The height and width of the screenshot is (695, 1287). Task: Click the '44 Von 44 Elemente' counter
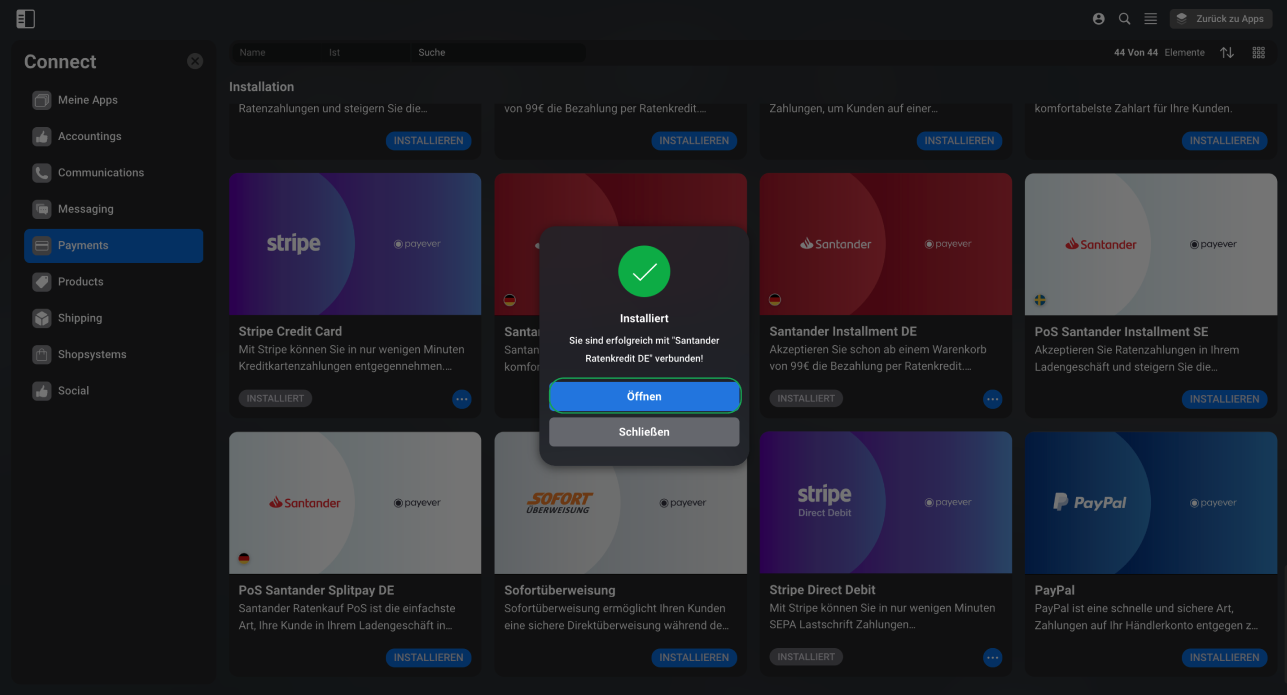click(1159, 52)
